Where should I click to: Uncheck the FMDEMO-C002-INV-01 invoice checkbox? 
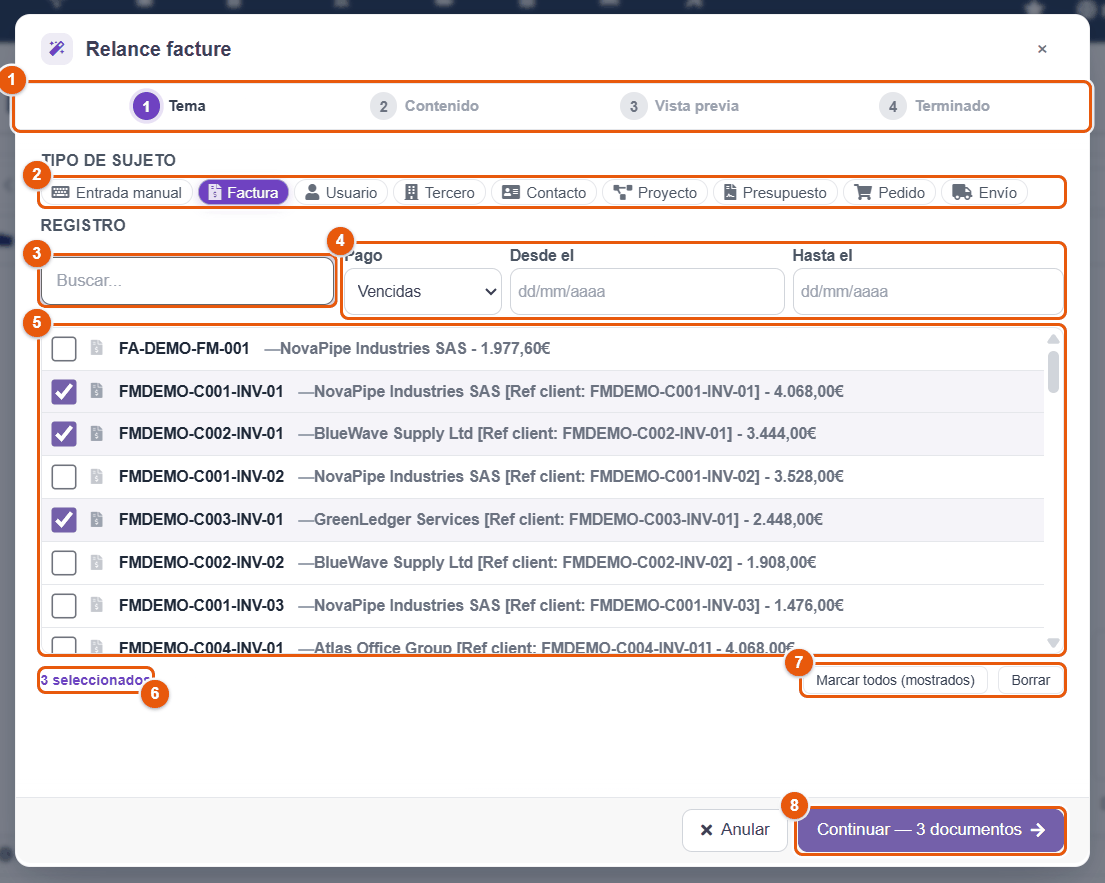point(64,434)
